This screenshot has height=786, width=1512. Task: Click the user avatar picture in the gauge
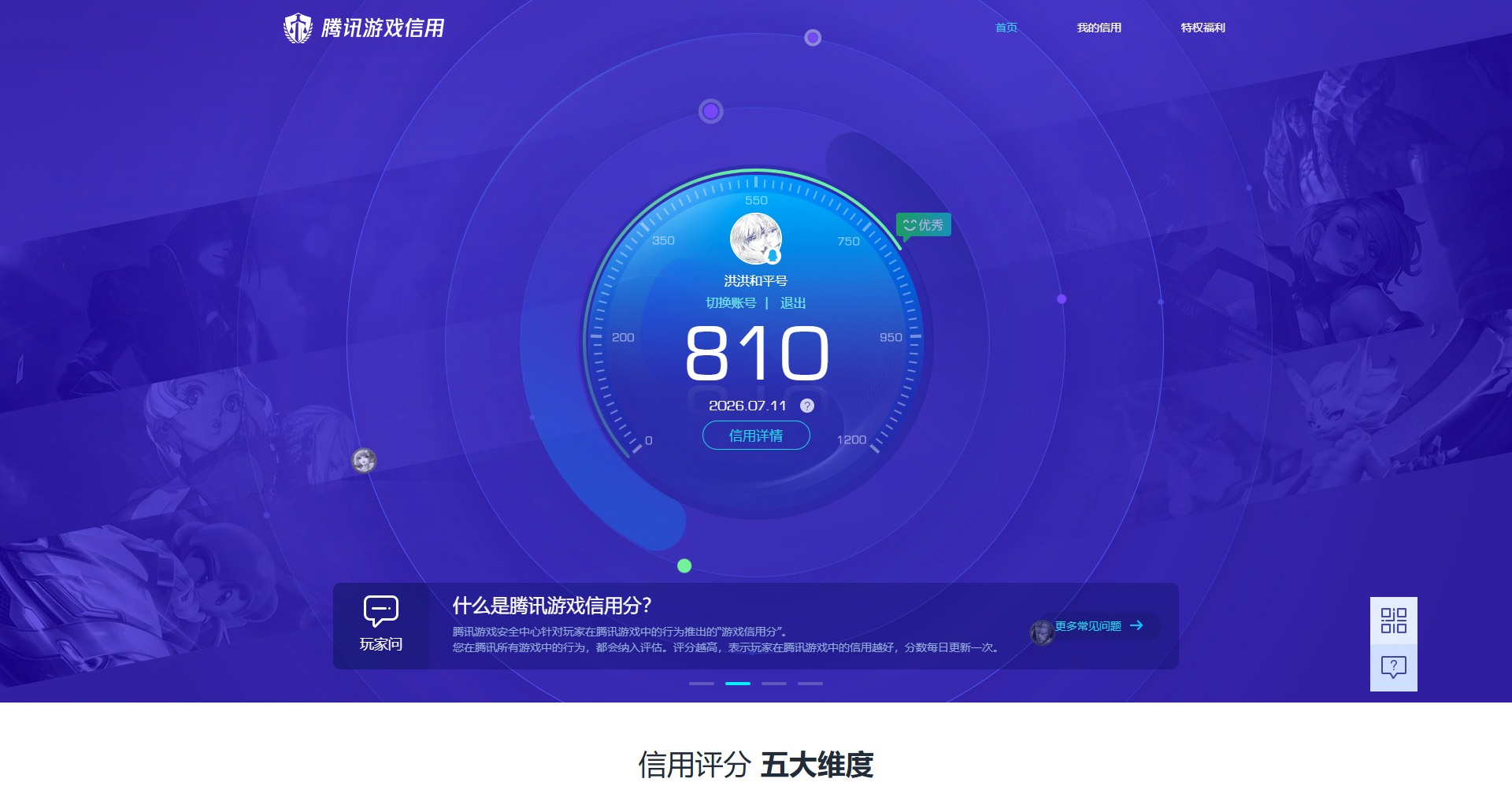tap(756, 239)
